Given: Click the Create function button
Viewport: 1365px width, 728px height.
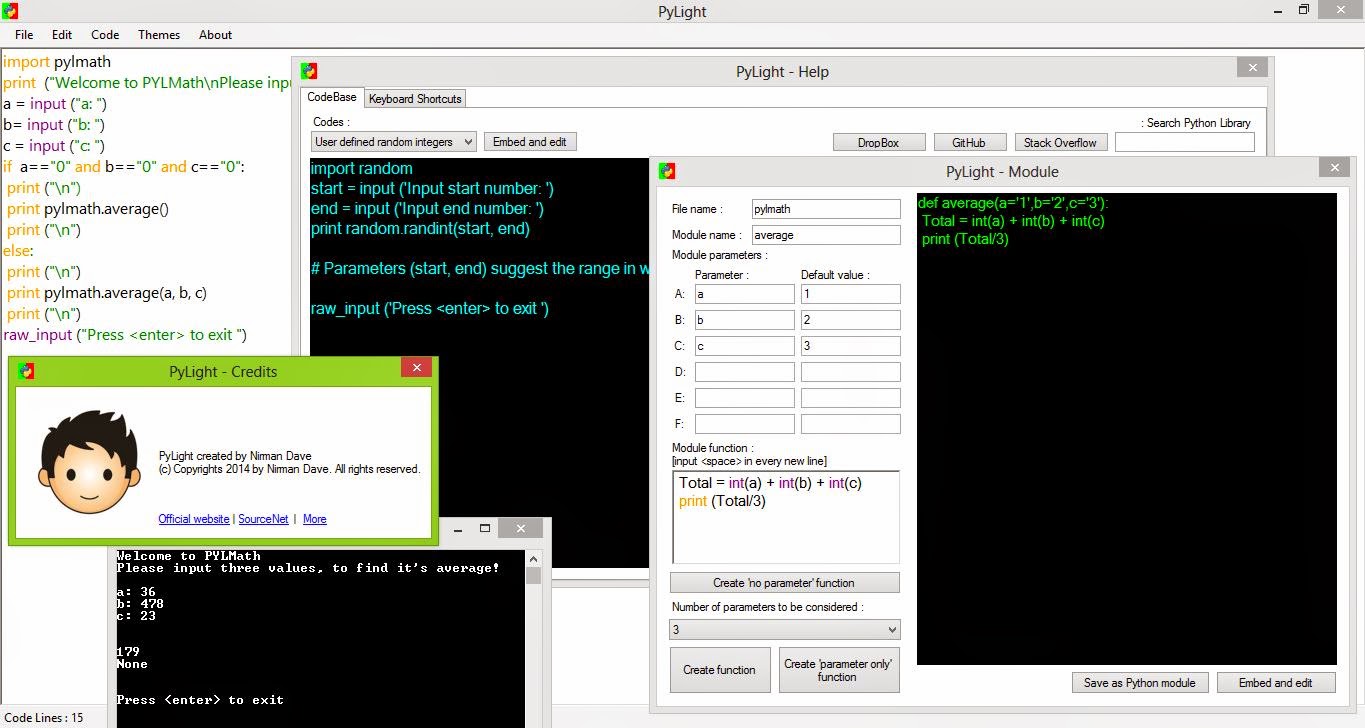Looking at the screenshot, I should point(719,669).
